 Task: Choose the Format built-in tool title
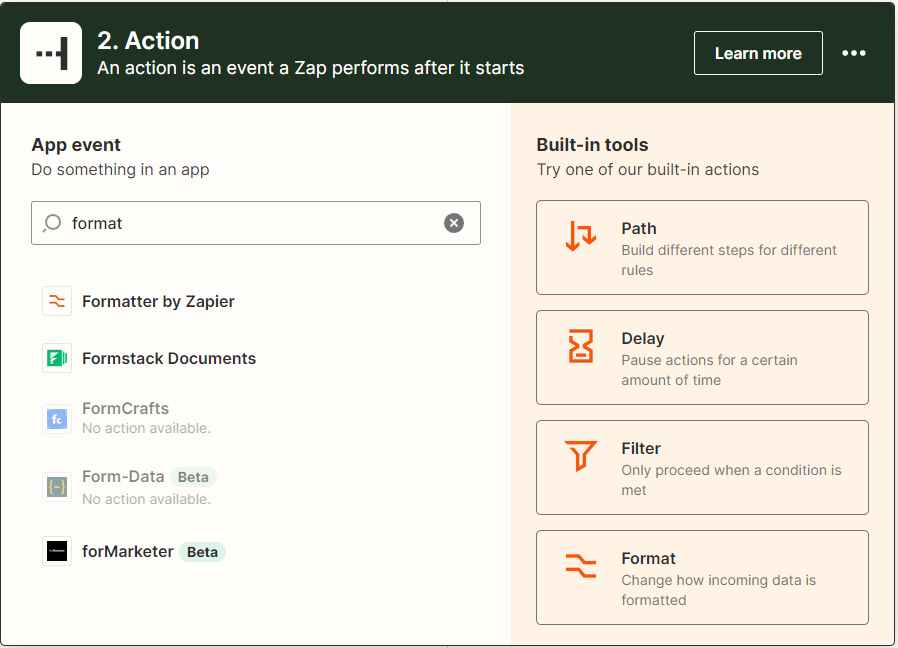pyautogui.click(x=648, y=559)
